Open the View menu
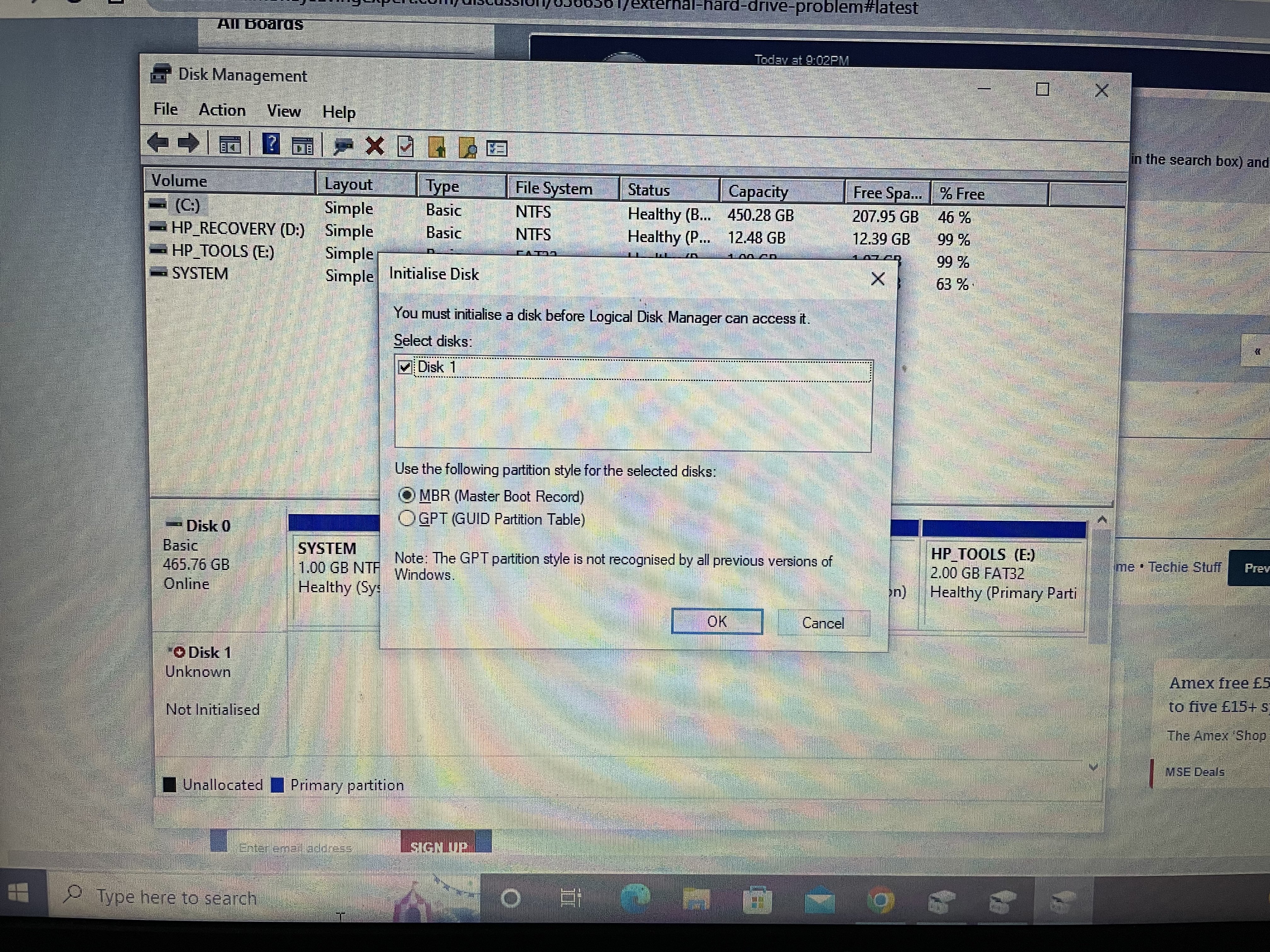The height and width of the screenshot is (952, 1270). (x=283, y=111)
